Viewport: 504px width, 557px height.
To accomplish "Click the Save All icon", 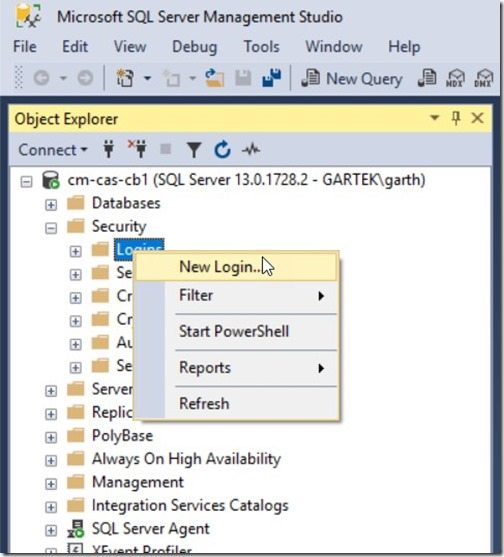I will coord(272,78).
